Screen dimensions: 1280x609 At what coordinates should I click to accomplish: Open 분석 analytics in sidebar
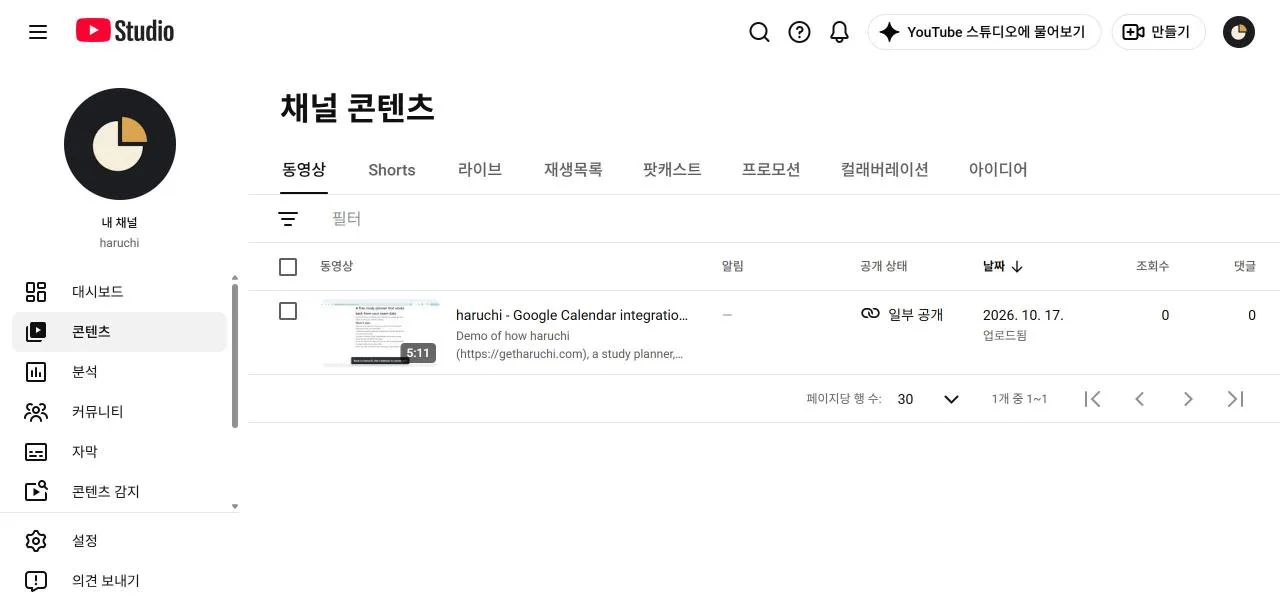click(120, 372)
